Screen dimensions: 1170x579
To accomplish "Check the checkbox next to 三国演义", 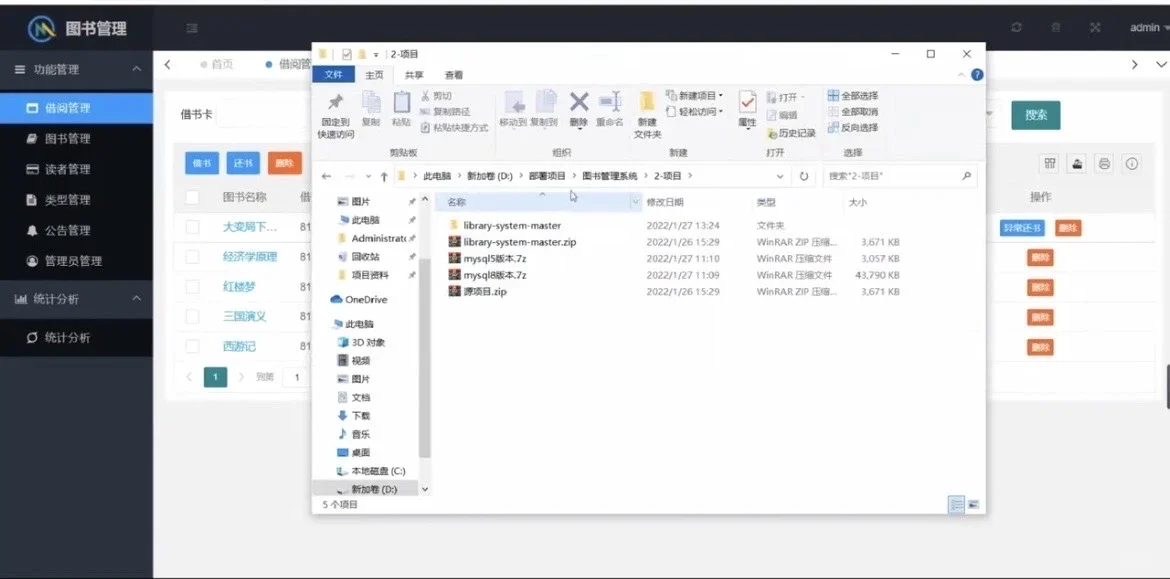I will 191,316.
